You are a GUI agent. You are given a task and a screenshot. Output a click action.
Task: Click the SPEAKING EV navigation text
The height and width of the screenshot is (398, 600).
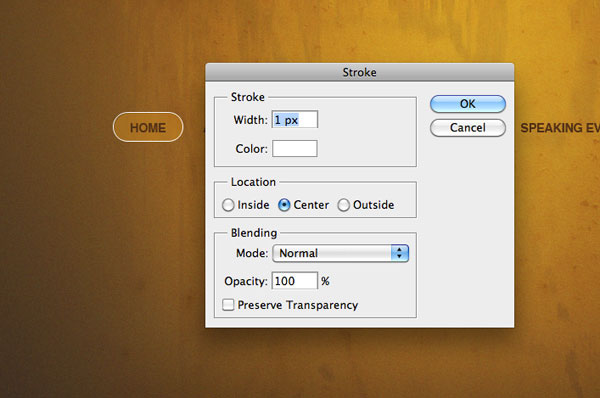(x=560, y=128)
